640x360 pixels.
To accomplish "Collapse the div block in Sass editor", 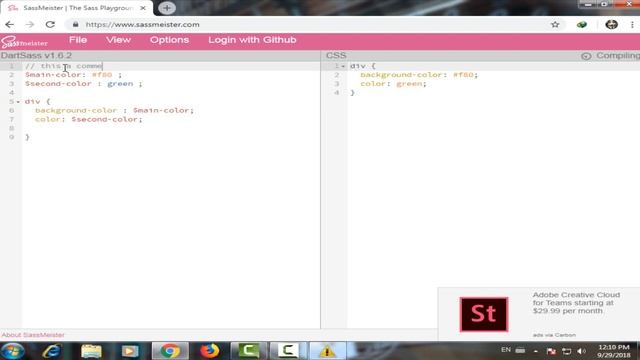I will pyautogui.click(x=18, y=102).
